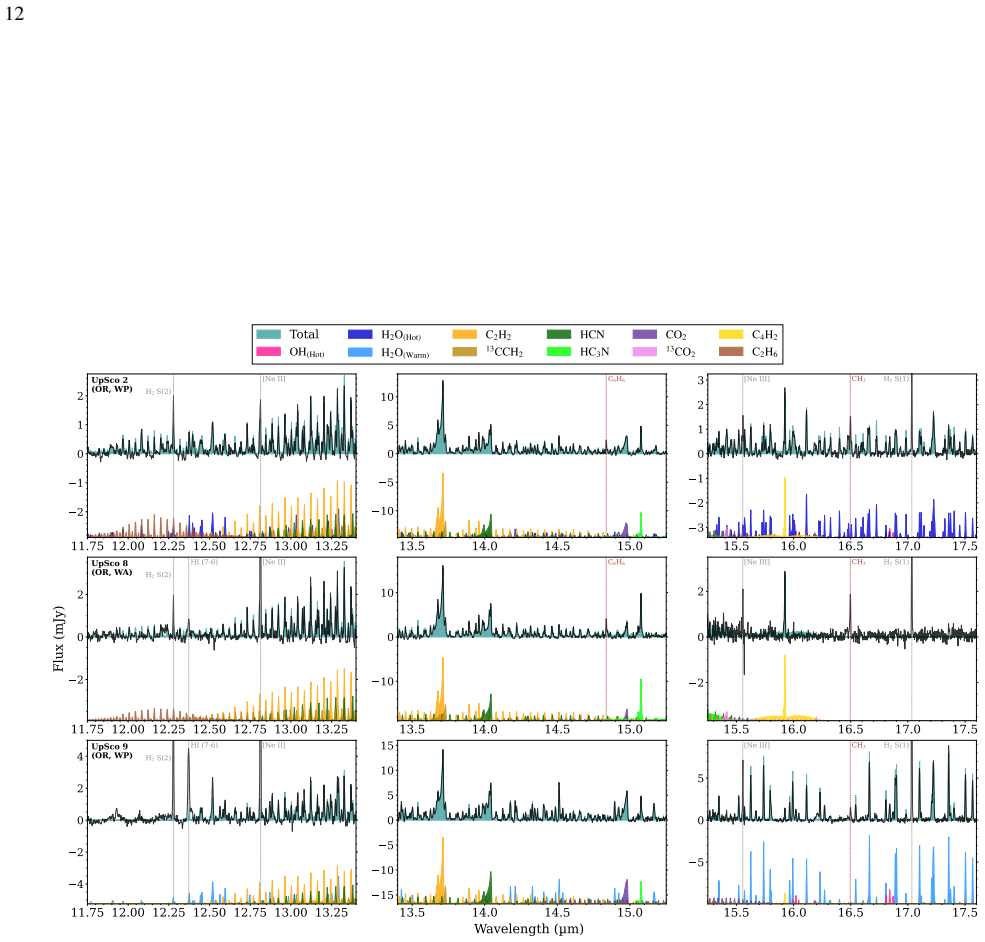Click the light pink 13CO2 legend swatch

coord(645,352)
